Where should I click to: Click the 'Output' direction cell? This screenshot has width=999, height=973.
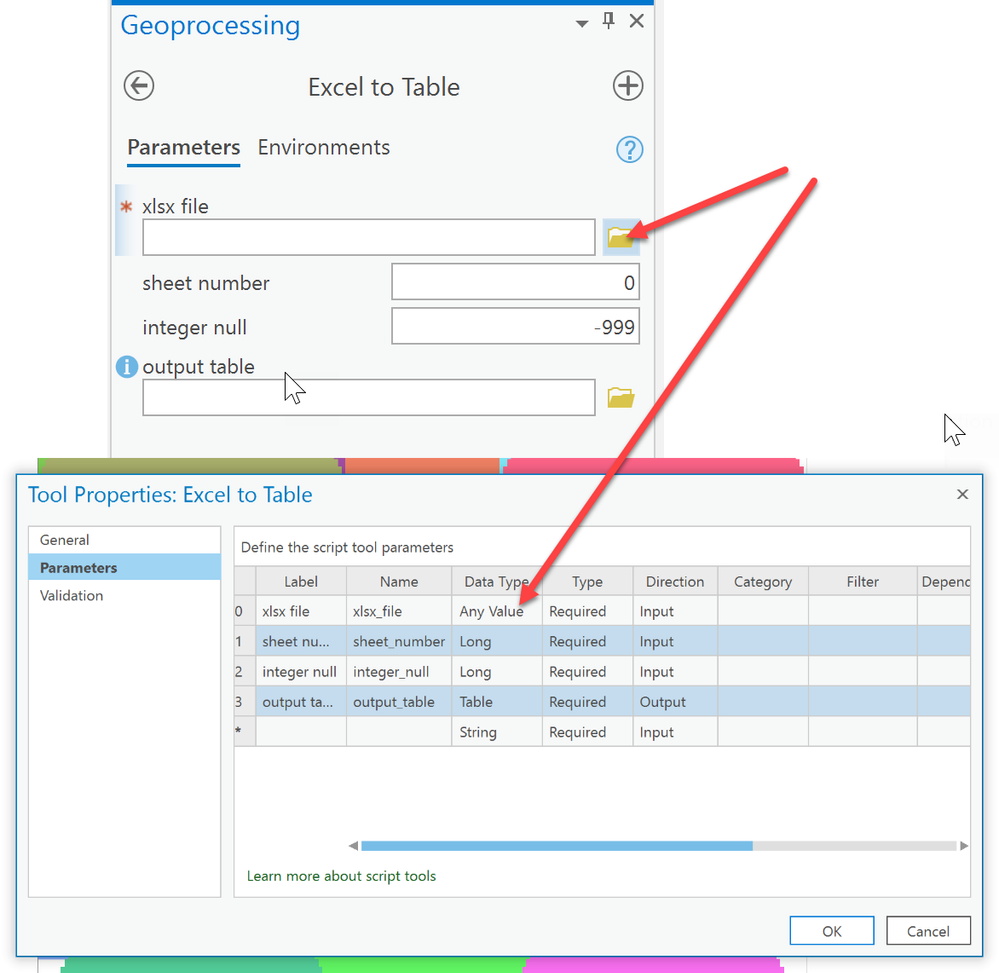tap(675, 702)
